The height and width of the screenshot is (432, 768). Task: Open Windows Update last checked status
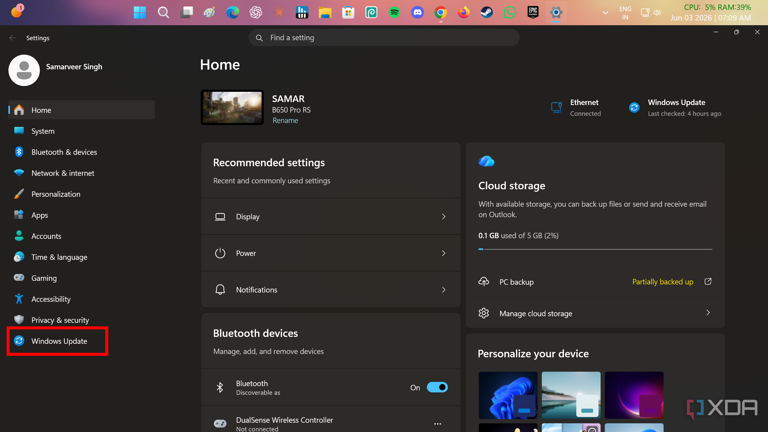click(x=675, y=107)
